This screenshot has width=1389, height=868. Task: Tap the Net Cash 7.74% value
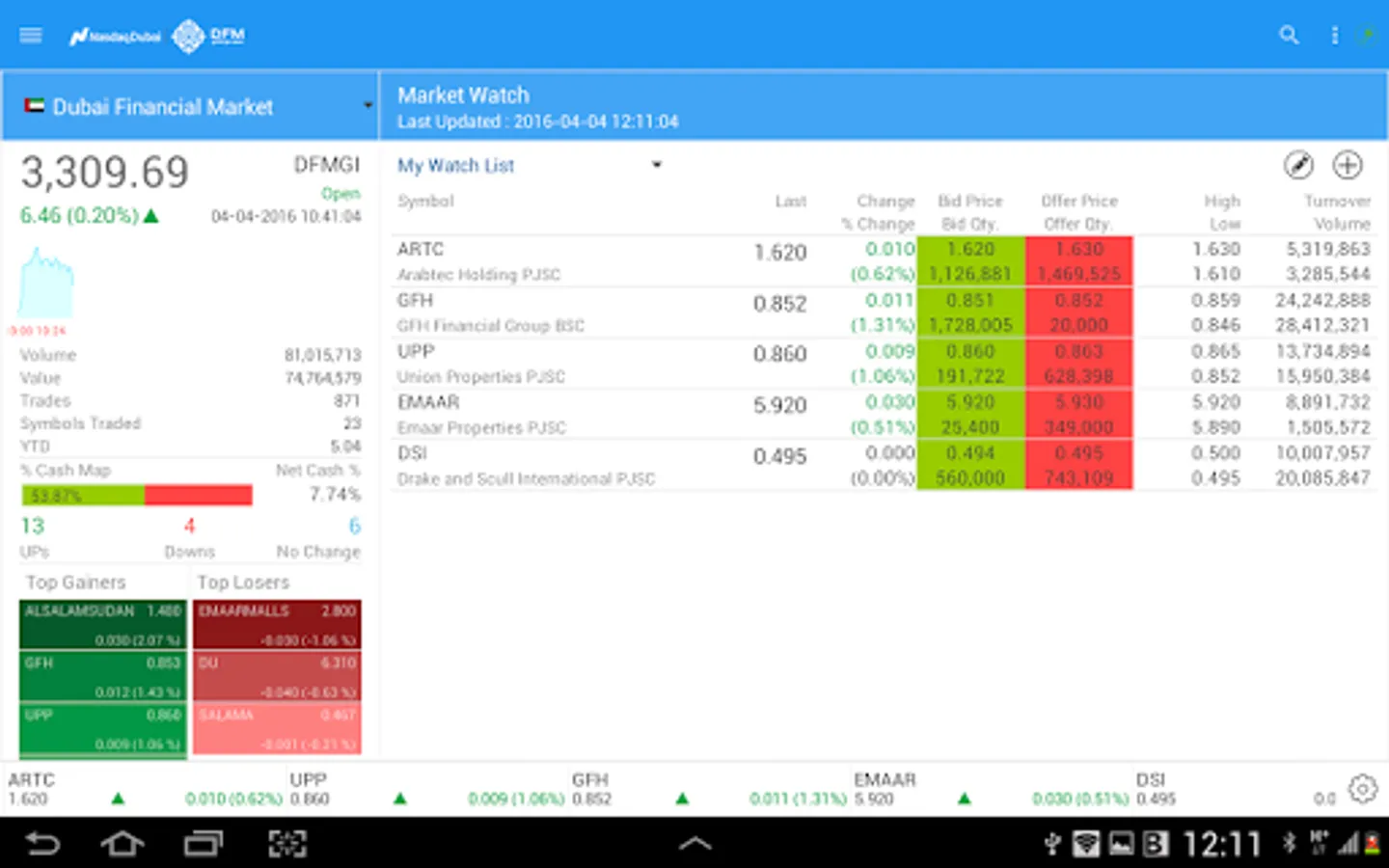336,495
